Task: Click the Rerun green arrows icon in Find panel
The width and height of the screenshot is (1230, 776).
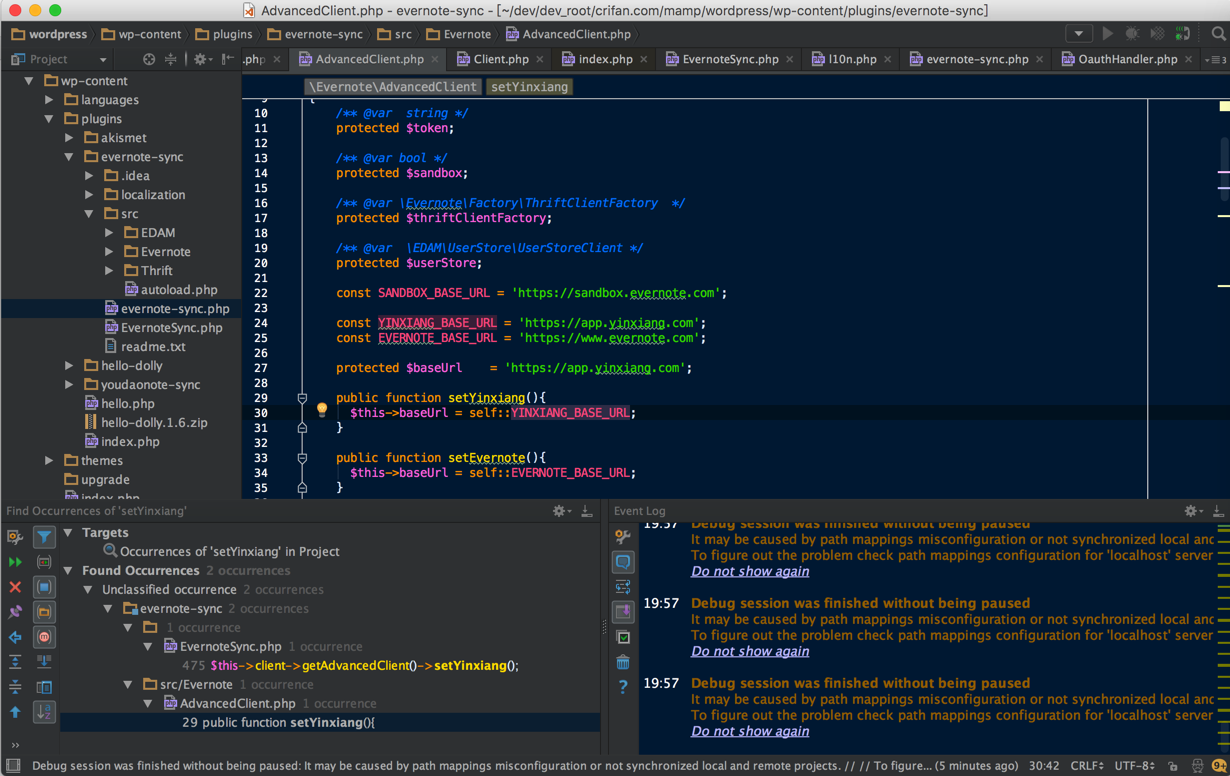Action: point(15,562)
